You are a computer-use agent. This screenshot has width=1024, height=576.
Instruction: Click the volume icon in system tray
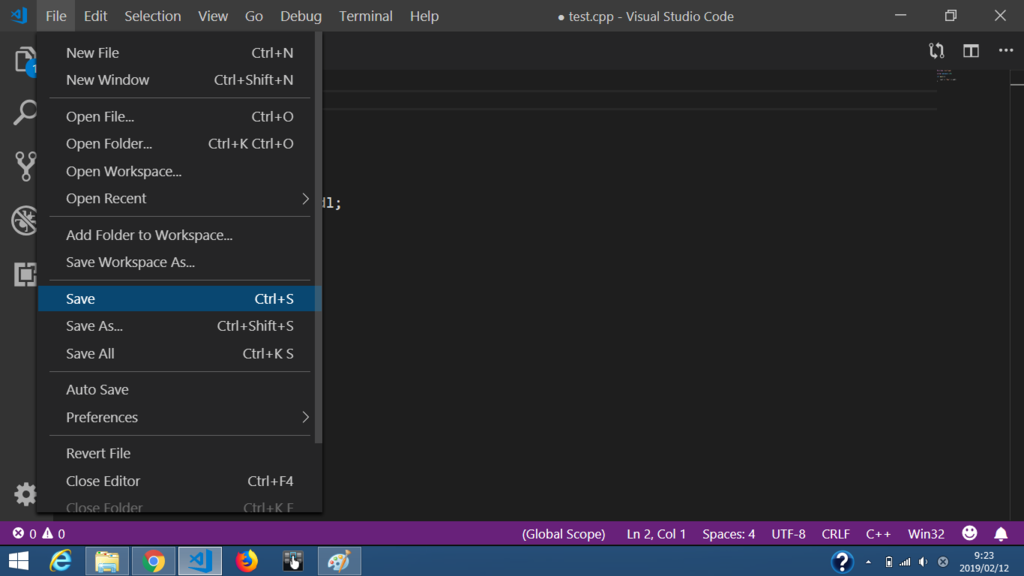coord(923,562)
